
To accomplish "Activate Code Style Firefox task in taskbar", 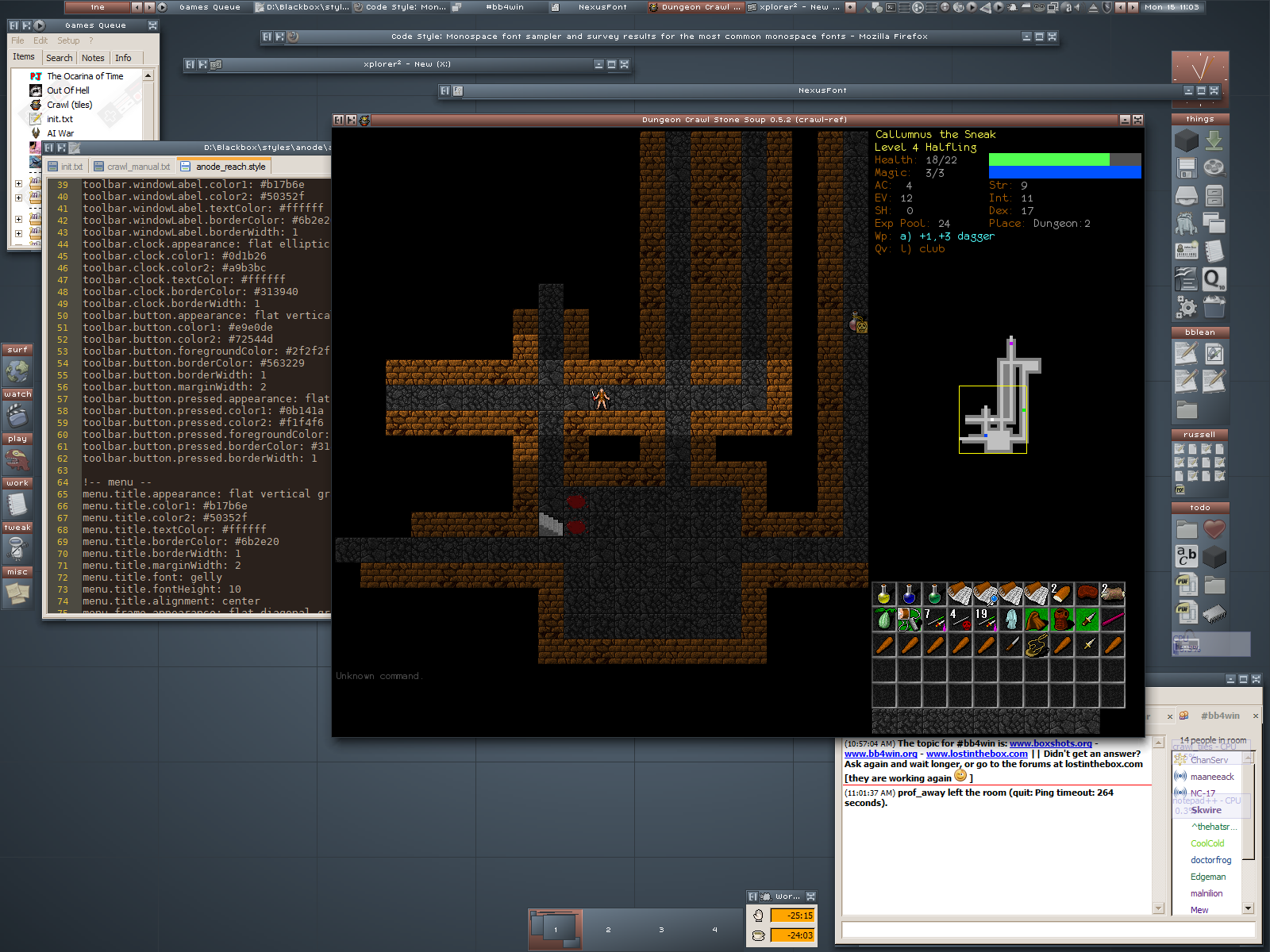I will [x=400, y=7].
